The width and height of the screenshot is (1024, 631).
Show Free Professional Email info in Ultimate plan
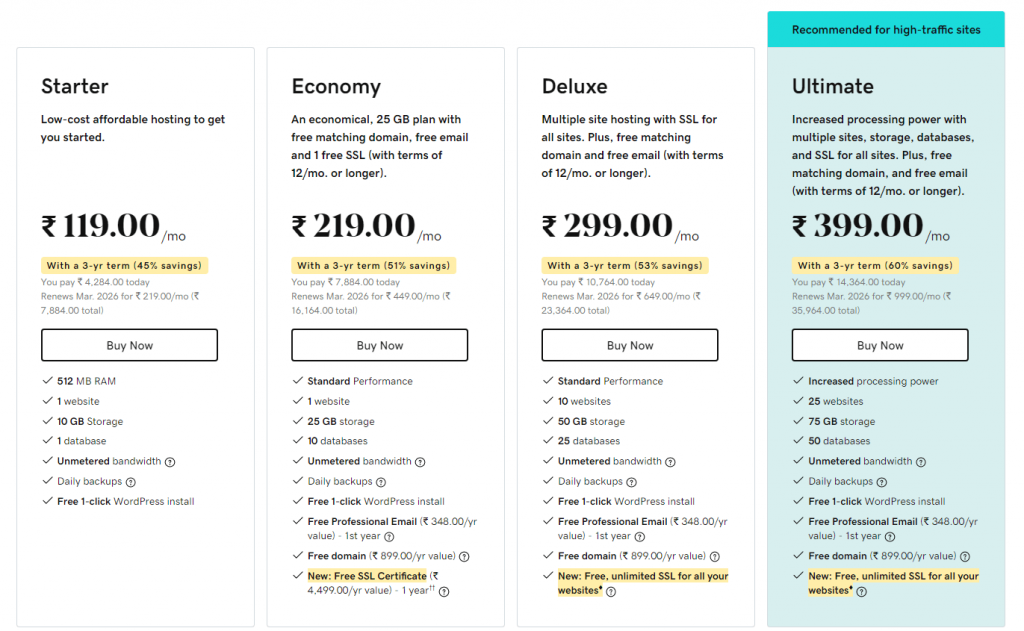coord(890,537)
